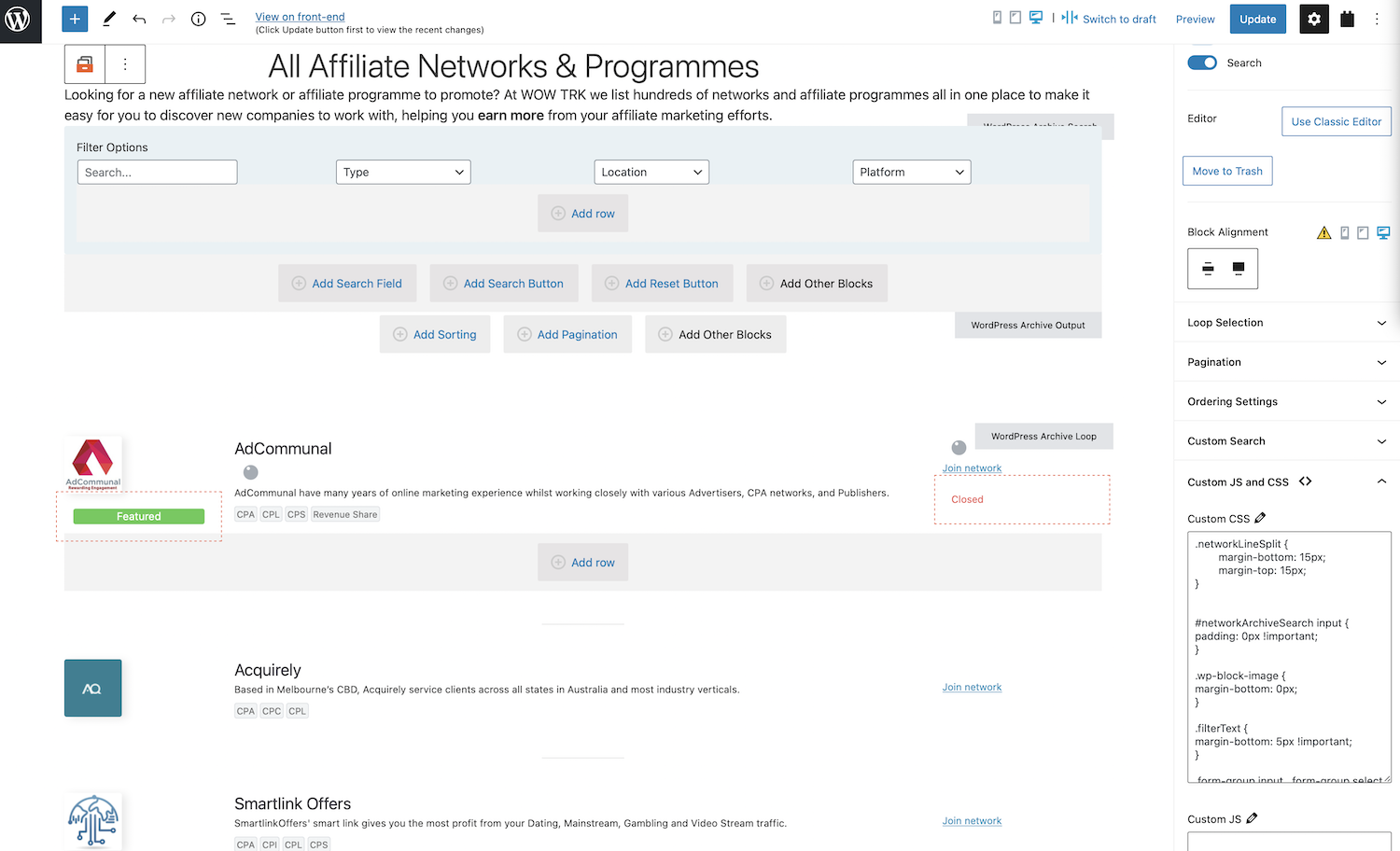Open the selected block's three-dot options
This screenshot has width=1400, height=851.
(x=125, y=64)
